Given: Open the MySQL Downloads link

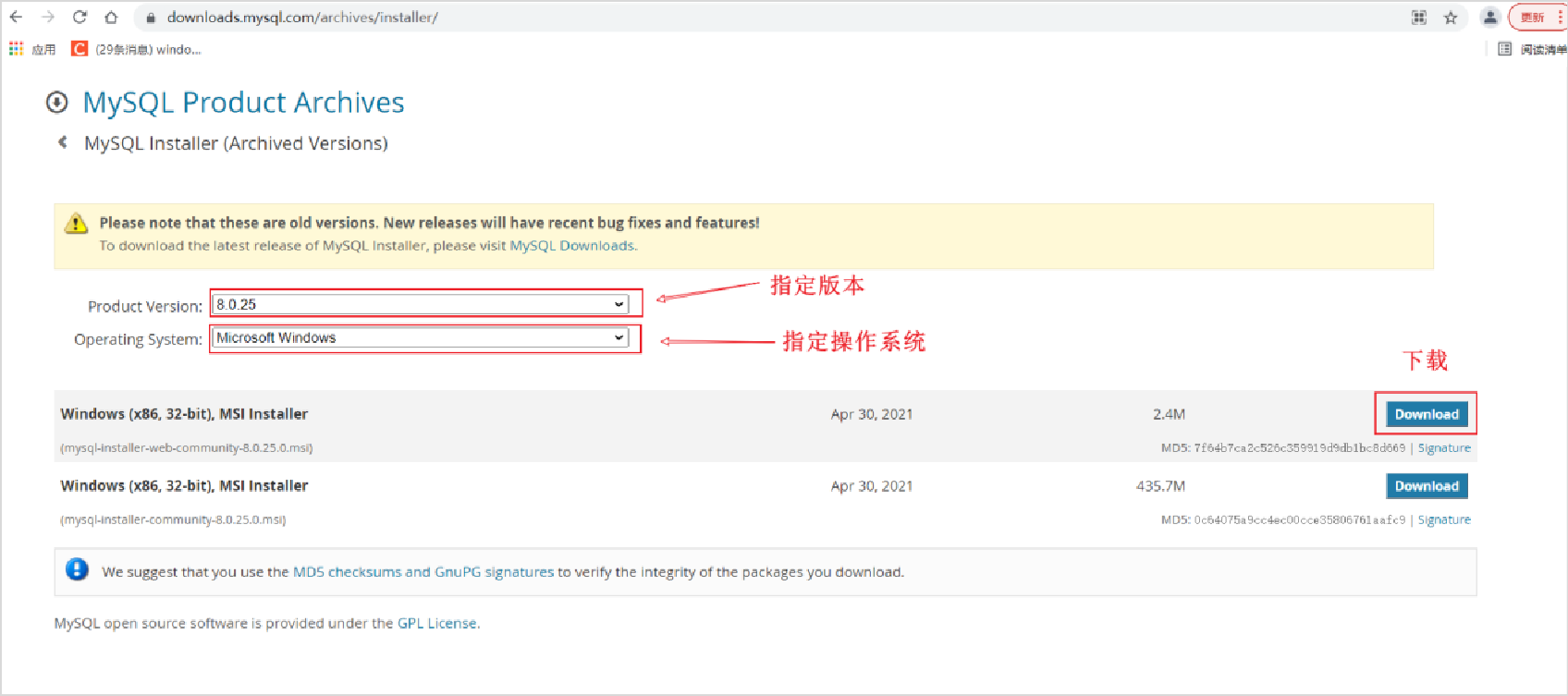Looking at the screenshot, I should click(x=571, y=246).
